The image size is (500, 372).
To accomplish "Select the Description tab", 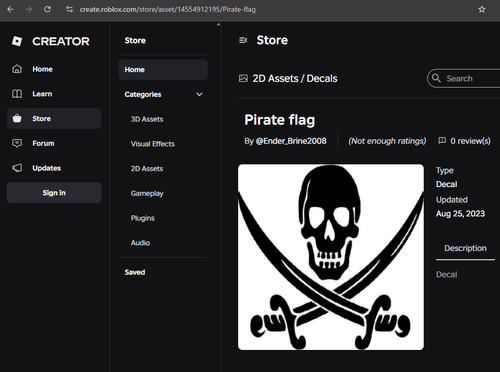I will (465, 248).
